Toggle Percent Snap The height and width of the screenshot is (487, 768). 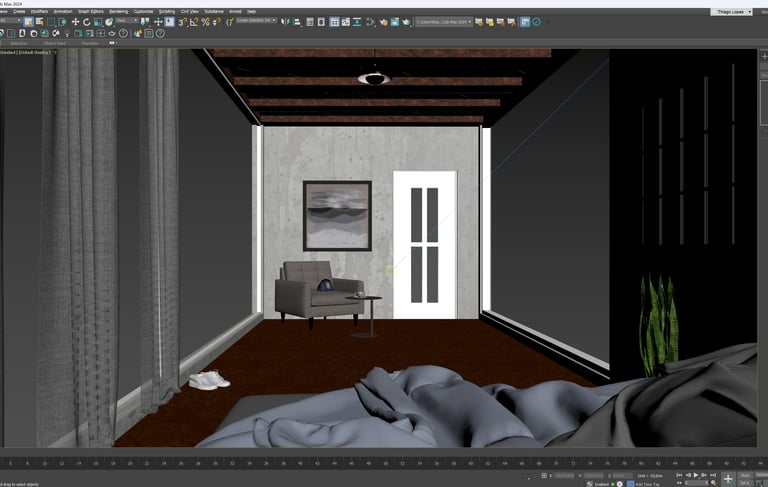click(205, 22)
